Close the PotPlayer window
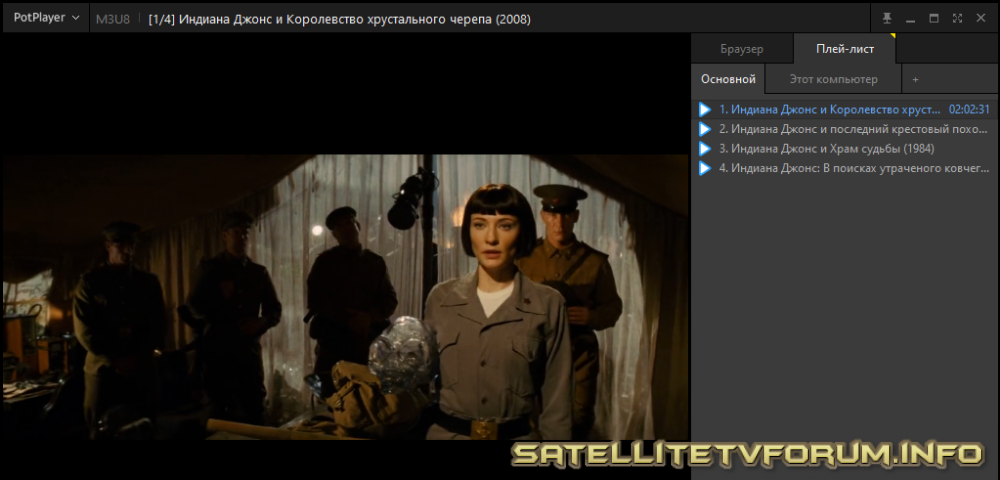Image resolution: width=1000 pixels, height=480 pixels. point(981,18)
